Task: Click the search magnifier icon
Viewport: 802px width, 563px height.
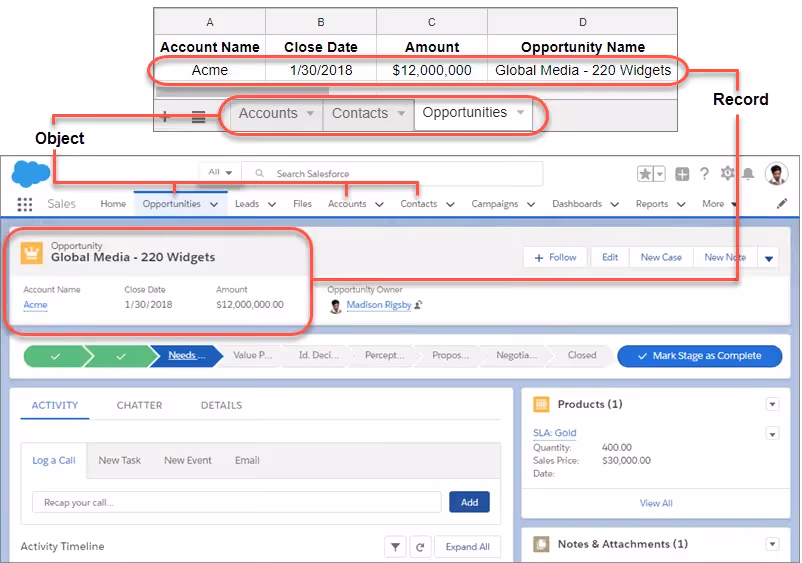Action: click(x=259, y=173)
